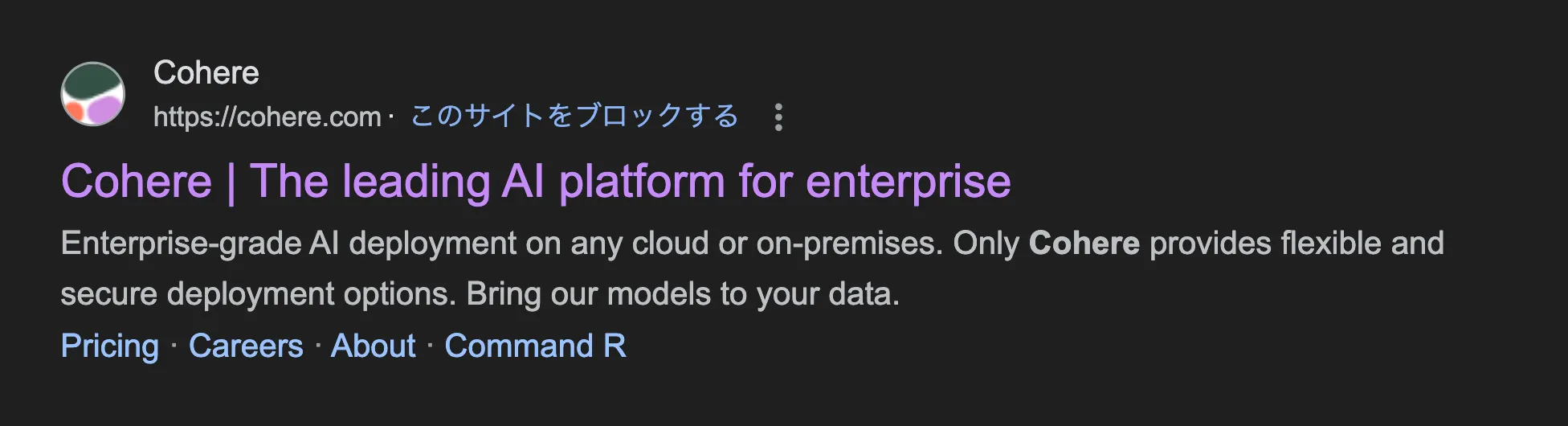Click the bold Cohere word in snippet
This screenshot has height=426, width=1568.
click(x=1084, y=244)
